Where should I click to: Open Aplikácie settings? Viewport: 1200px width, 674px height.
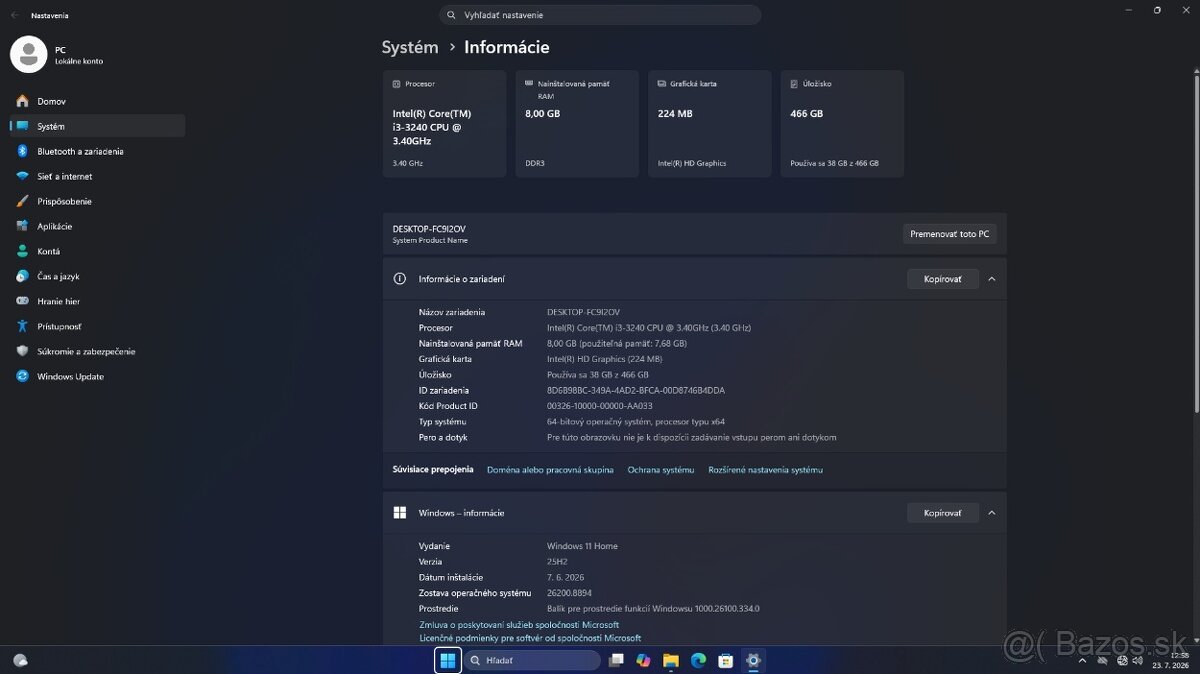97,226
